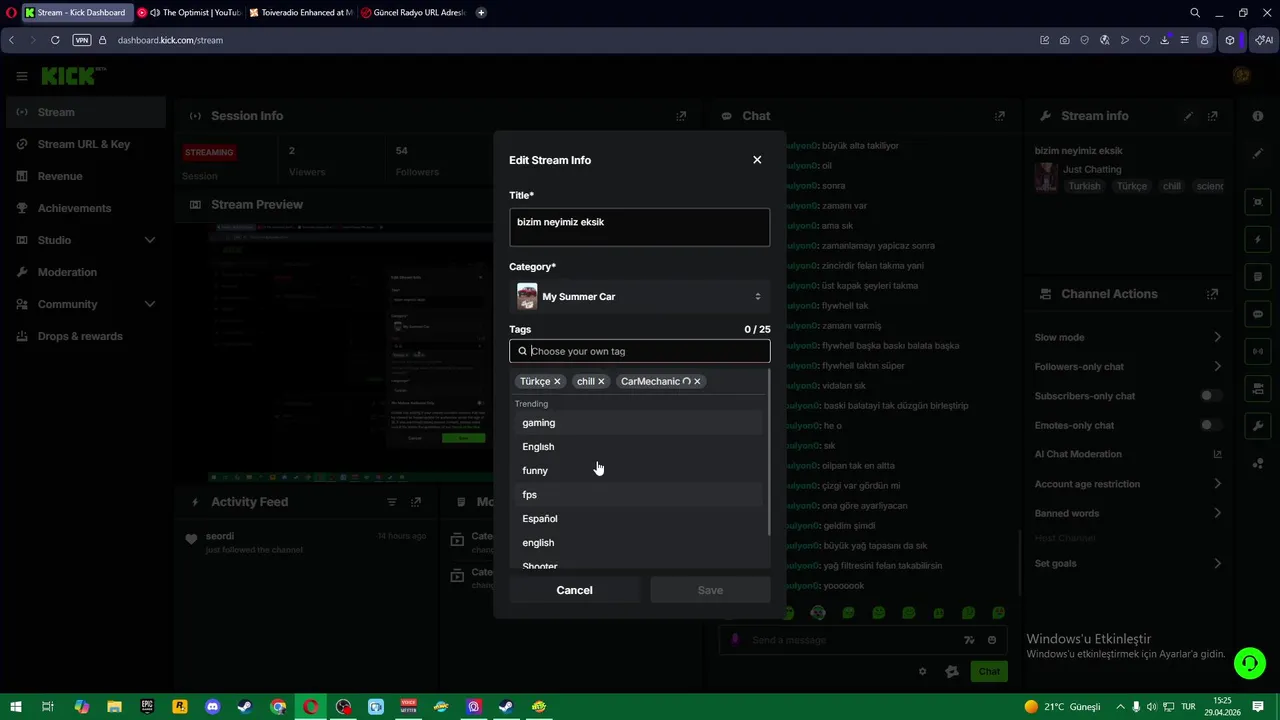Select the fps trending tag
The image size is (1280, 720).
click(x=638, y=495)
